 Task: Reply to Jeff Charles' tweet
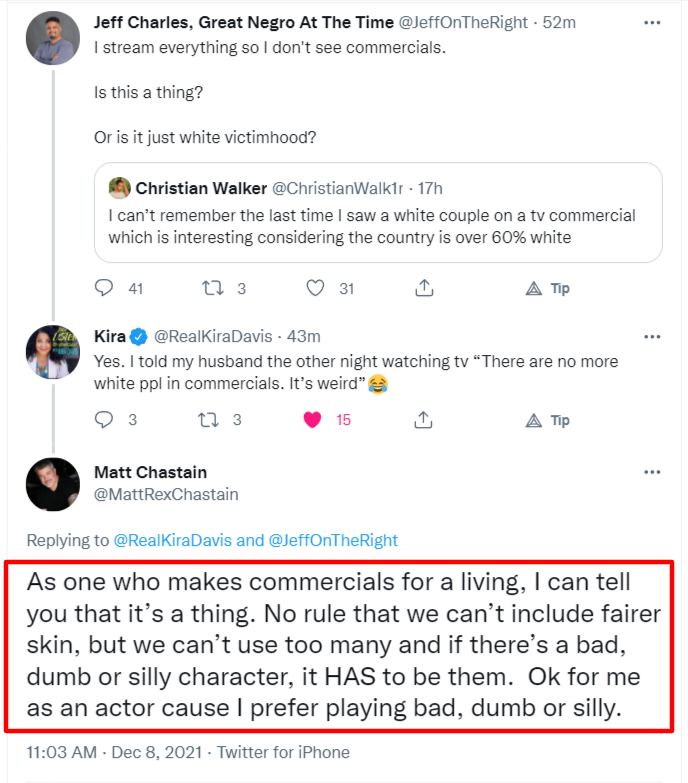(105, 288)
